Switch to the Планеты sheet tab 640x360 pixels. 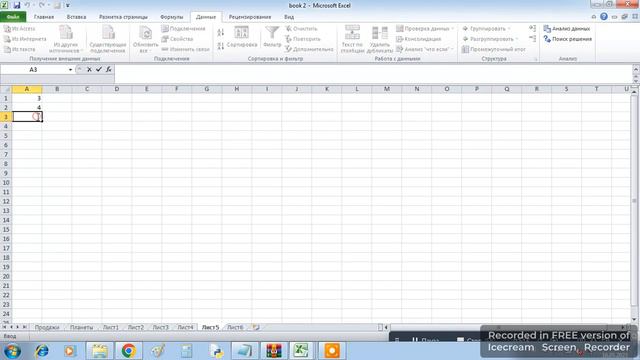81,327
